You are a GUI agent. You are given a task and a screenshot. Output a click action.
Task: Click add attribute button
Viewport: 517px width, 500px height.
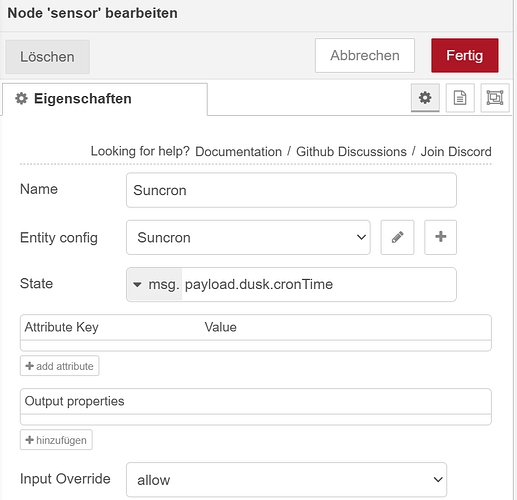pos(60,366)
